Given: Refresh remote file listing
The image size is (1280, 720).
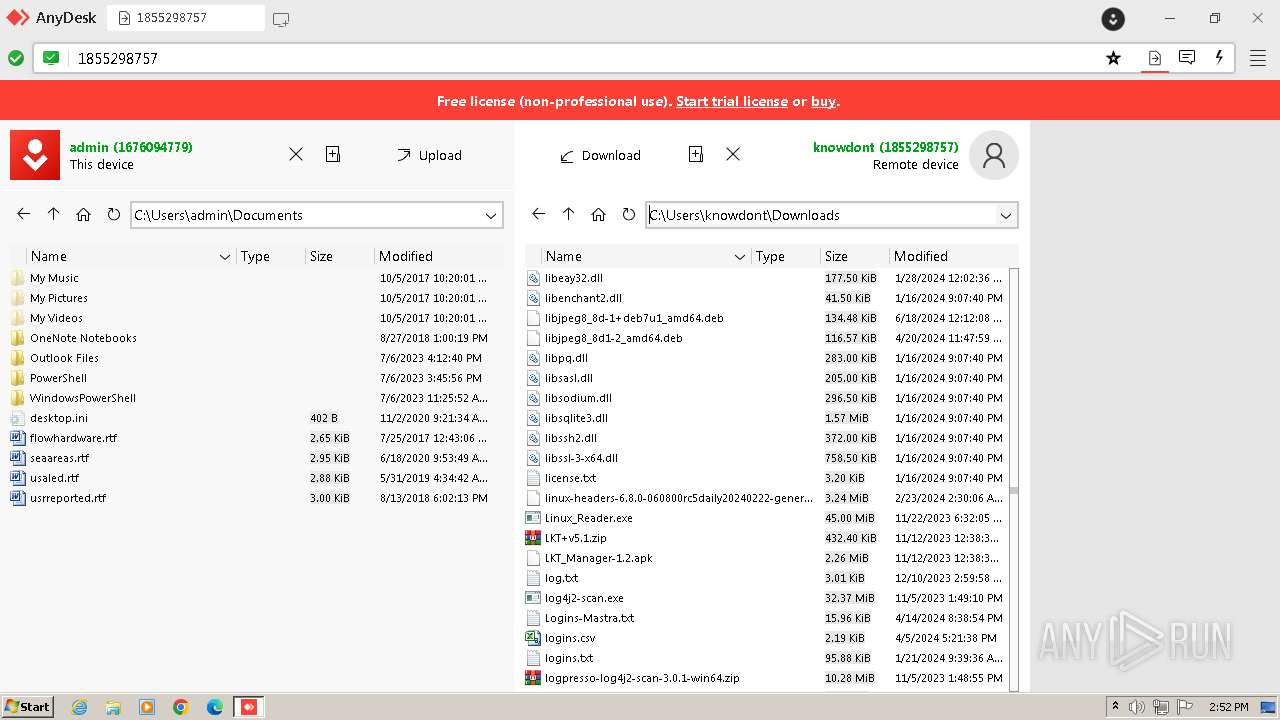Looking at the screenshot, I should (629, 214).
